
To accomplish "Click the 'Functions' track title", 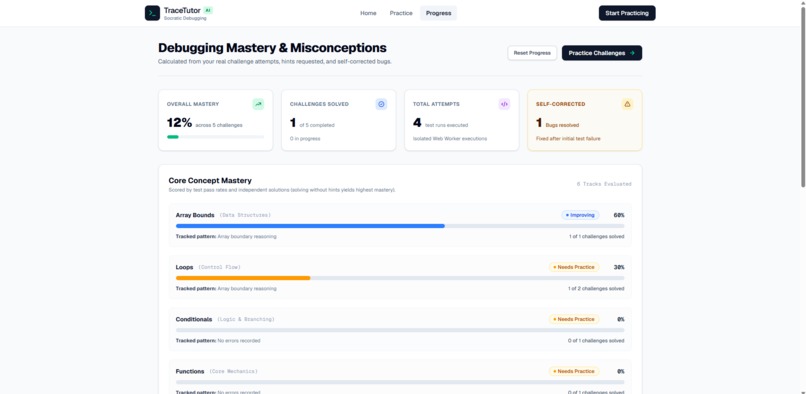I will (x=190, y=371).
